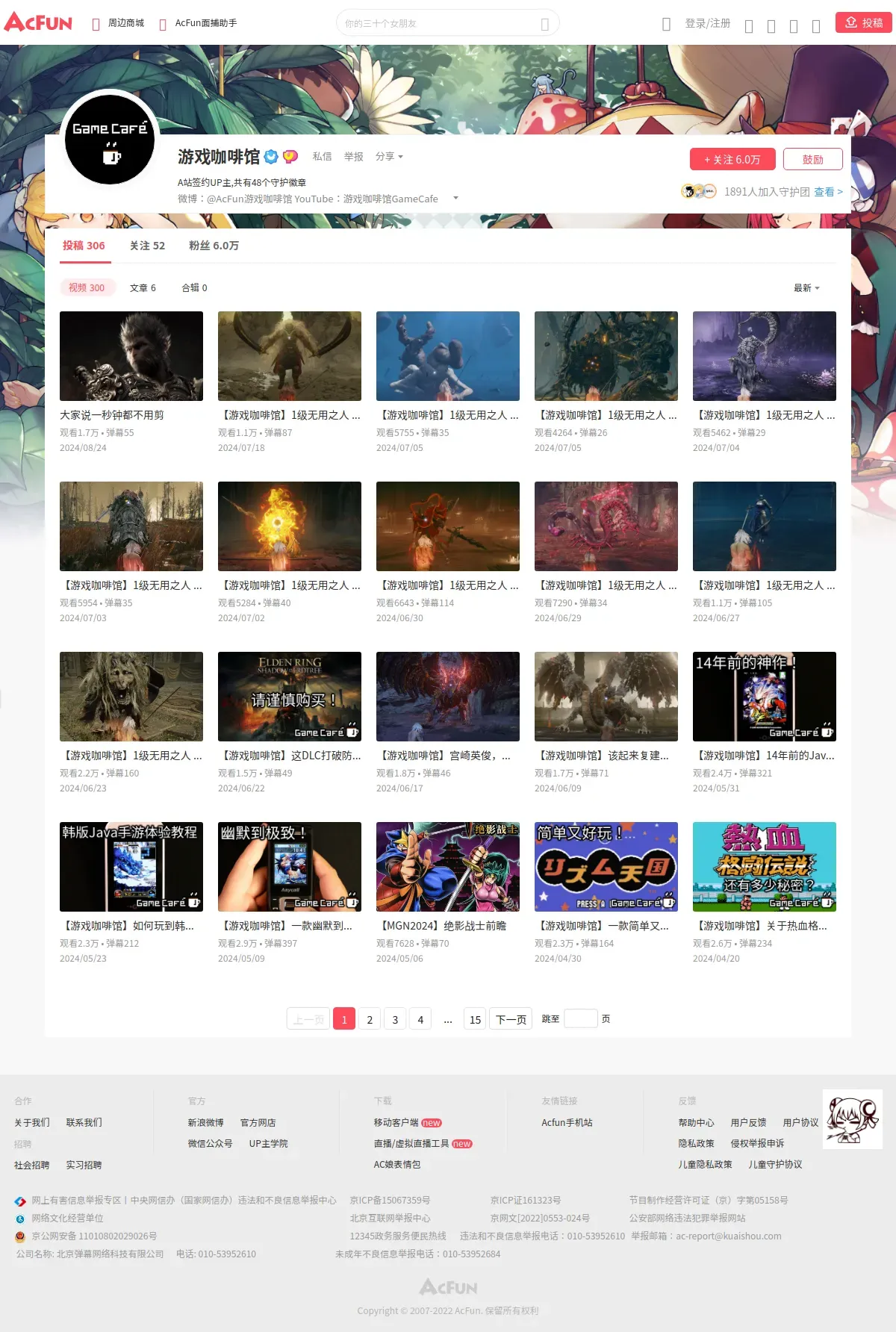This screenshot has width=896, height=1332.
Task: Send a 私信 to this uploader
Action: pyautogui.click(x=323, y=157)
